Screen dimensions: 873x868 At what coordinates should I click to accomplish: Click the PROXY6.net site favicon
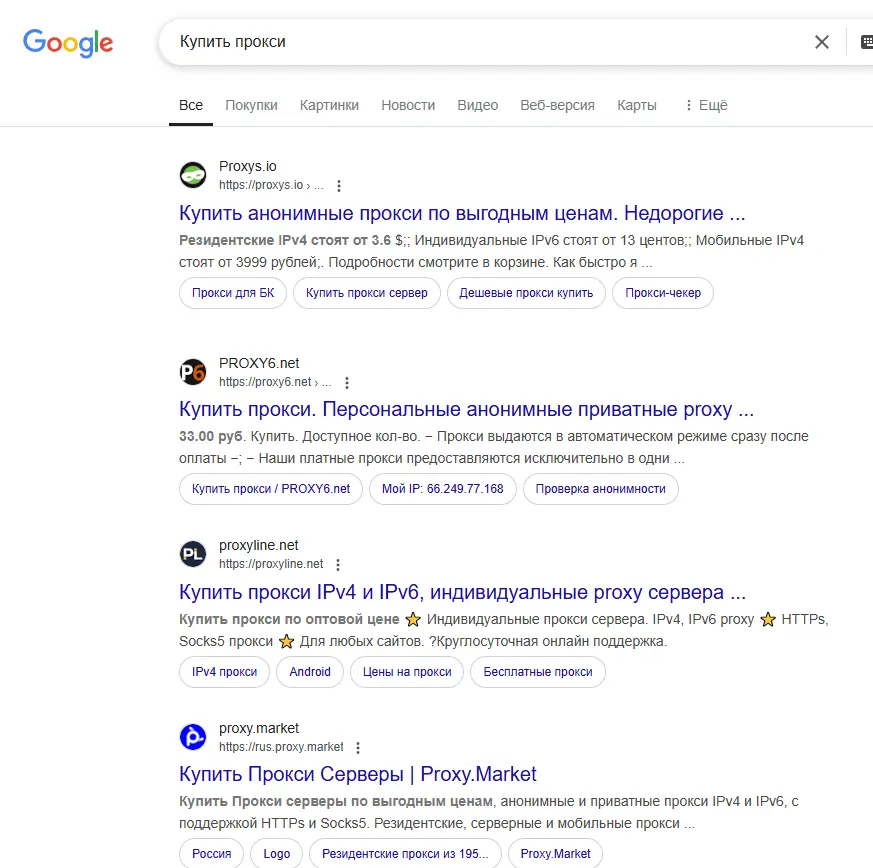(x=193, y=372)
